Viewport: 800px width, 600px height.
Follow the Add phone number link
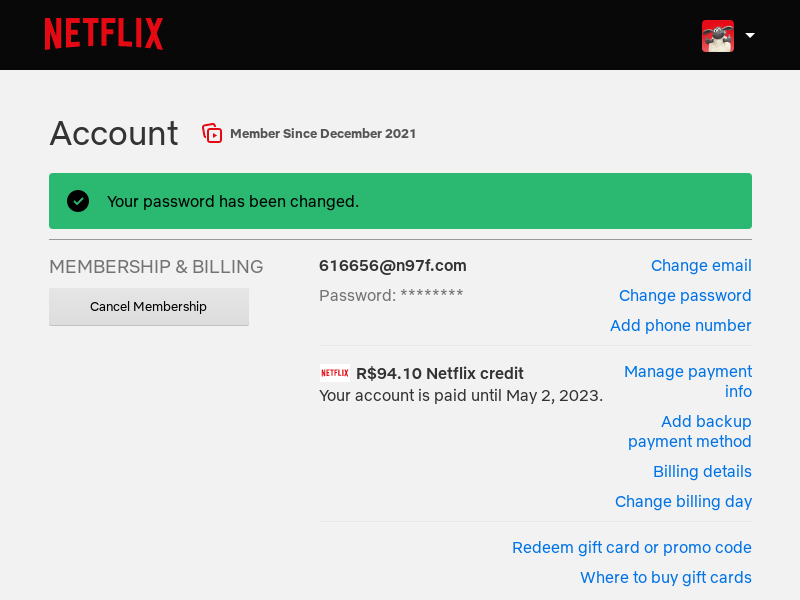tap(681, 326)
